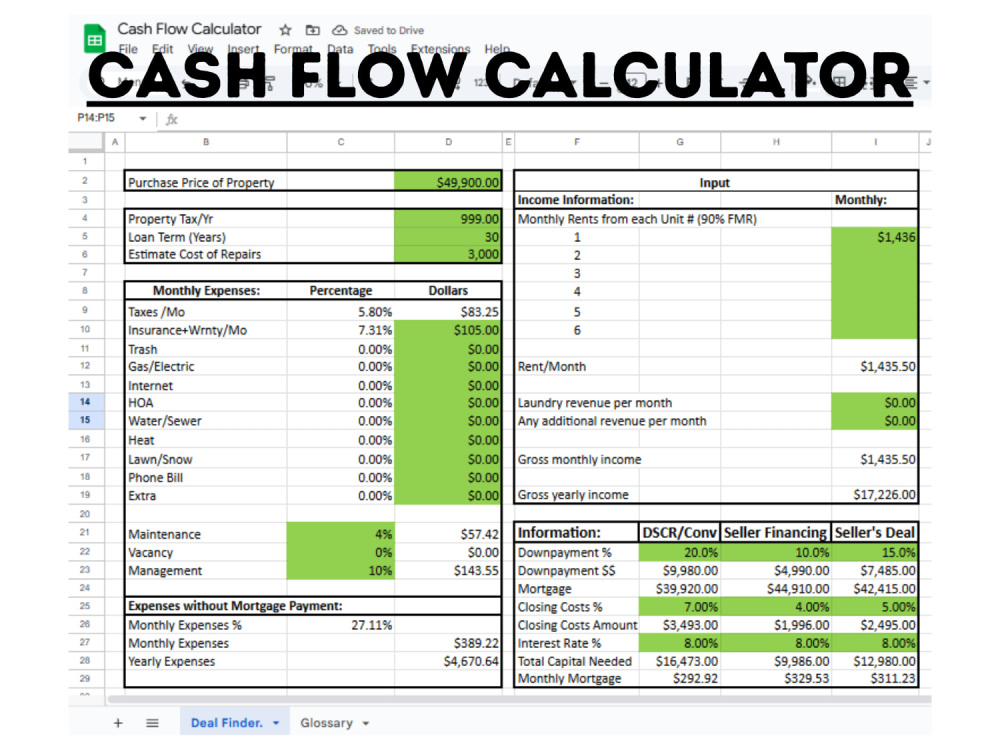Image resolution: width=1000 pixels, height=750 pixels.
Task: Open the Extensions menu
Action: pyautogui.click(x=440, y=48)
